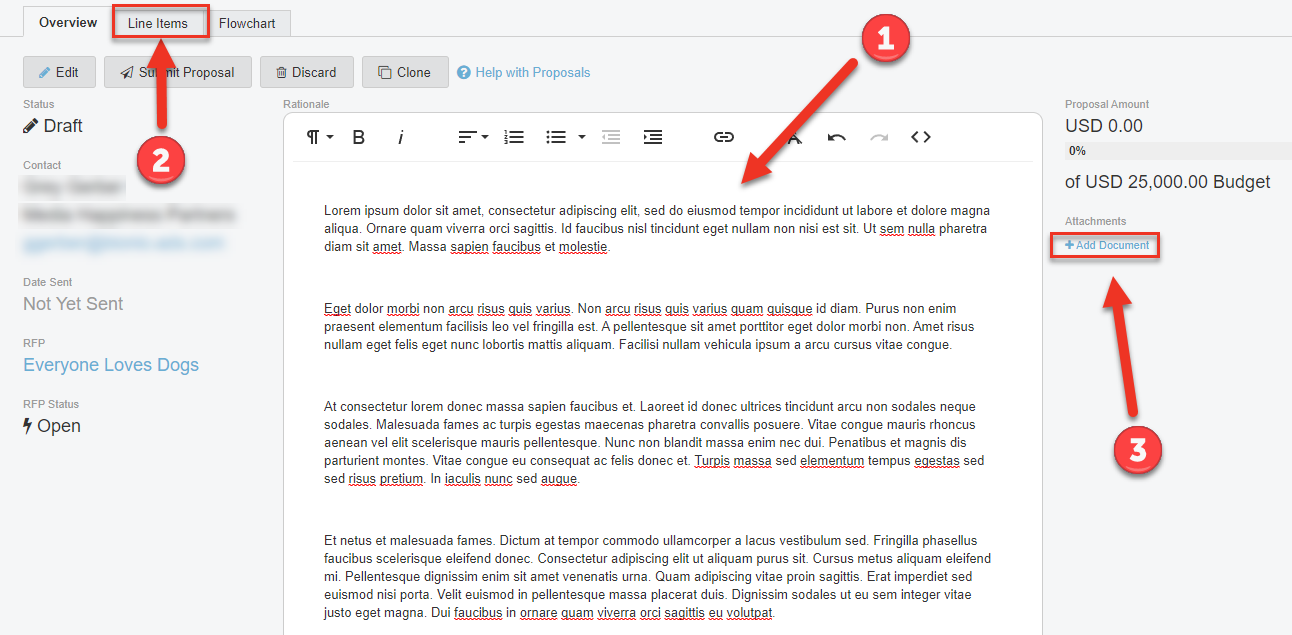The height and width of the screenshot is (635, 1292).
Task: Toggle italic formatting in Rationale editor
Action: 400,138
